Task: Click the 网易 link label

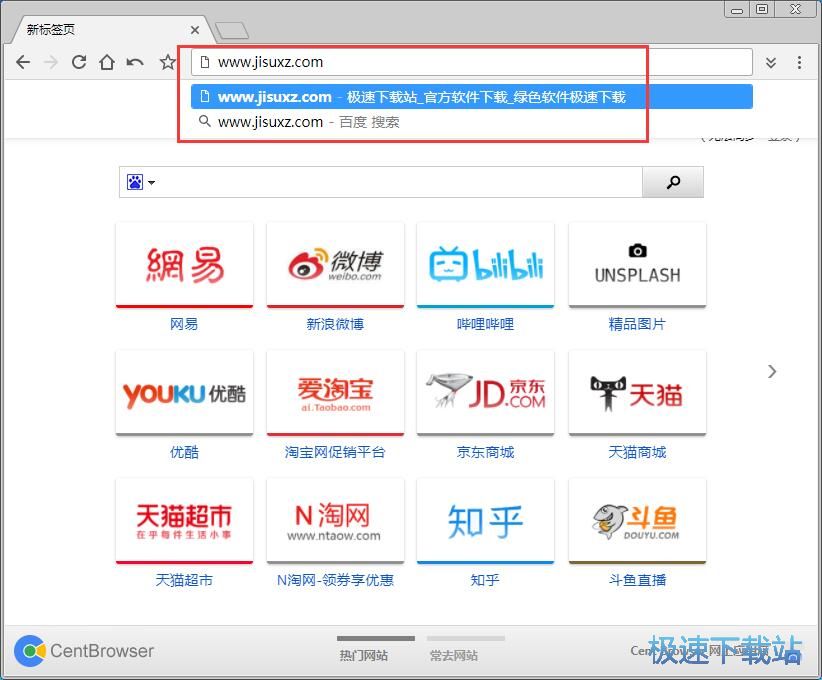Action: pos(184,324)
